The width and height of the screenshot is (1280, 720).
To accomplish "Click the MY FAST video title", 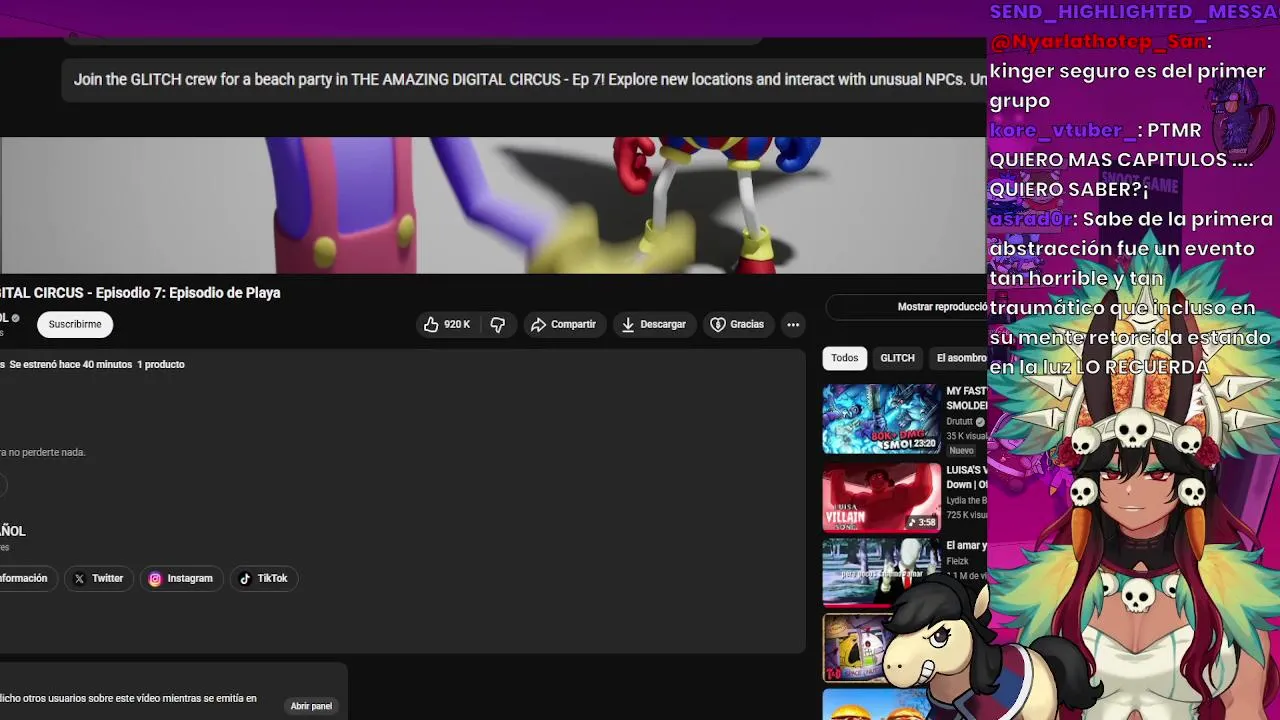I will [x=966, y=392].
